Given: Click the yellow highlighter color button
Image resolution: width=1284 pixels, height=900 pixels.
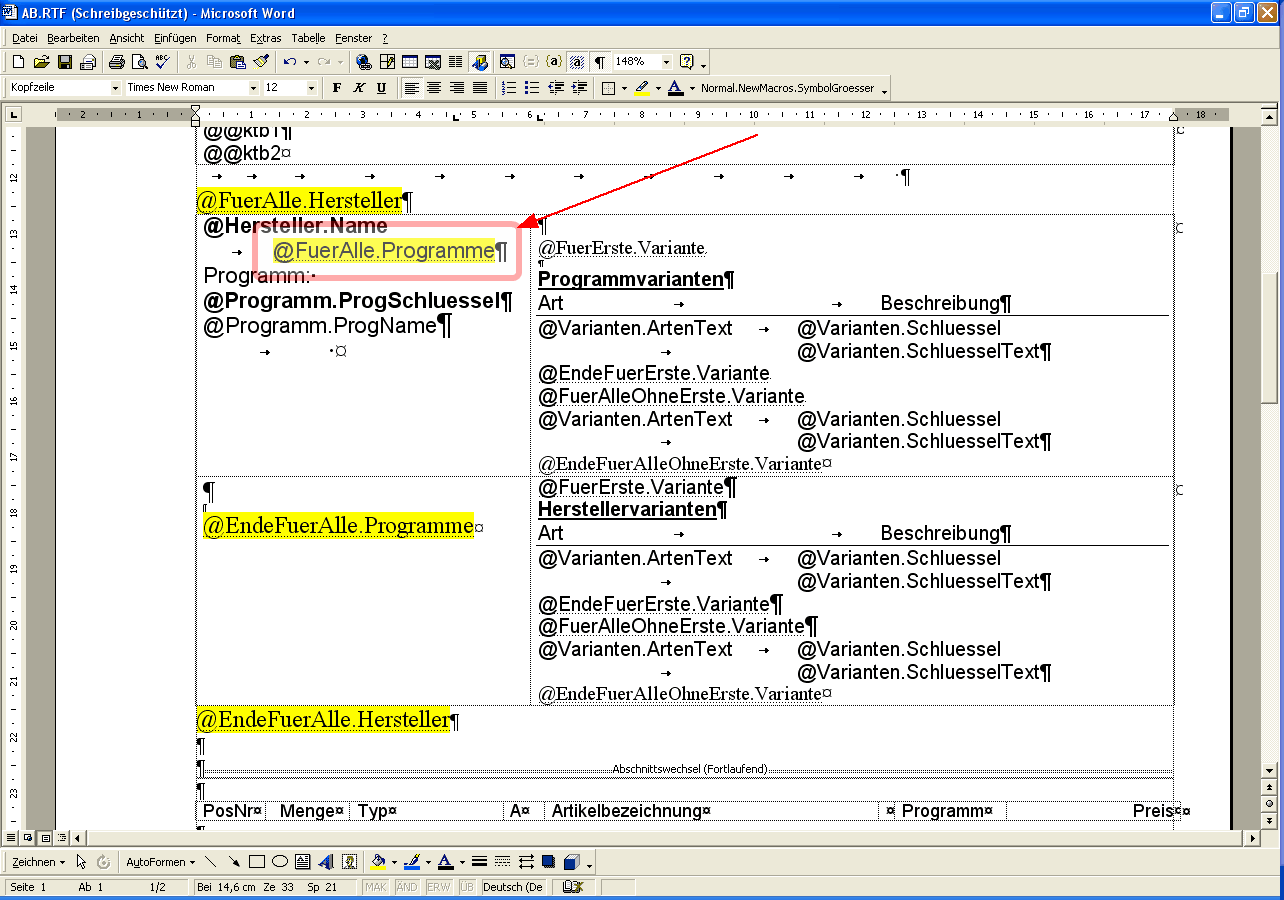Looking at the screenshot, I should point(641,88).
